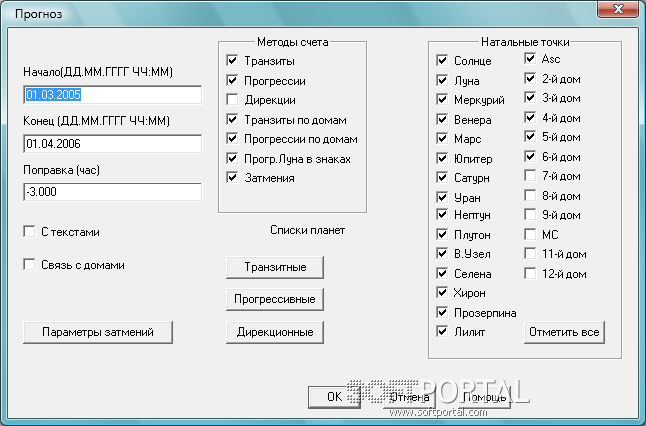
Task: Enable the 7-й дом checkbox
Action: tap(532, 175)
